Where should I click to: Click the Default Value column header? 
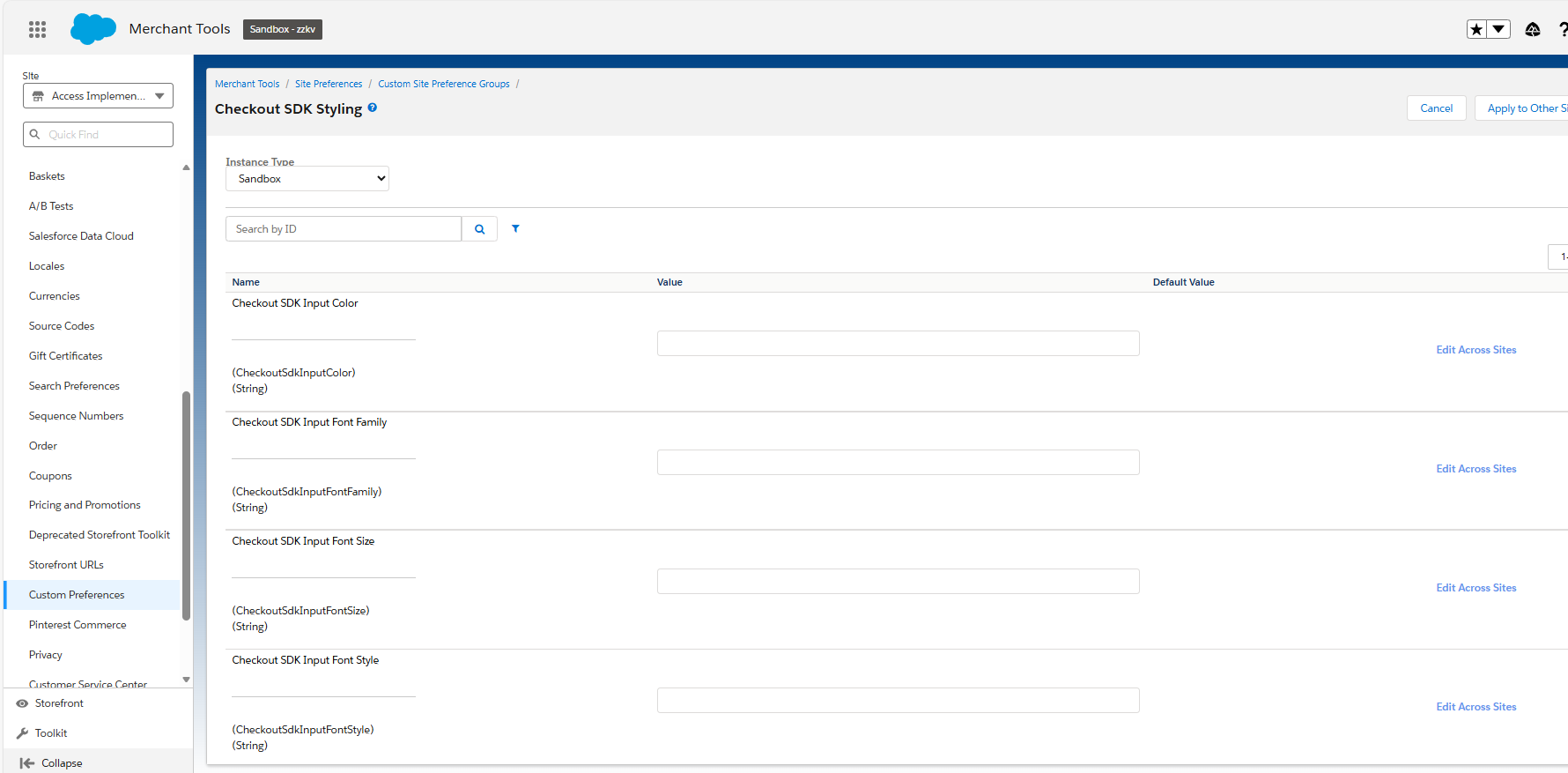1184,282
